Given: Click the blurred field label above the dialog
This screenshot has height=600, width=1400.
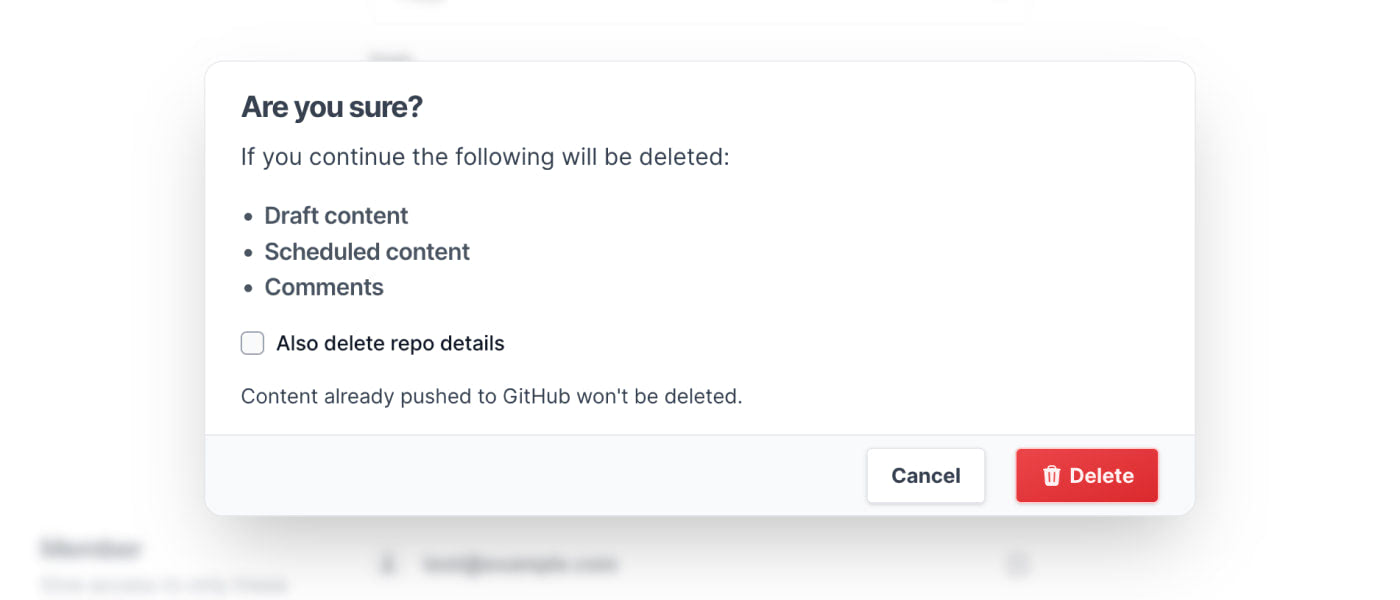Looking at the screenshot, I should [x=392, y=56].
